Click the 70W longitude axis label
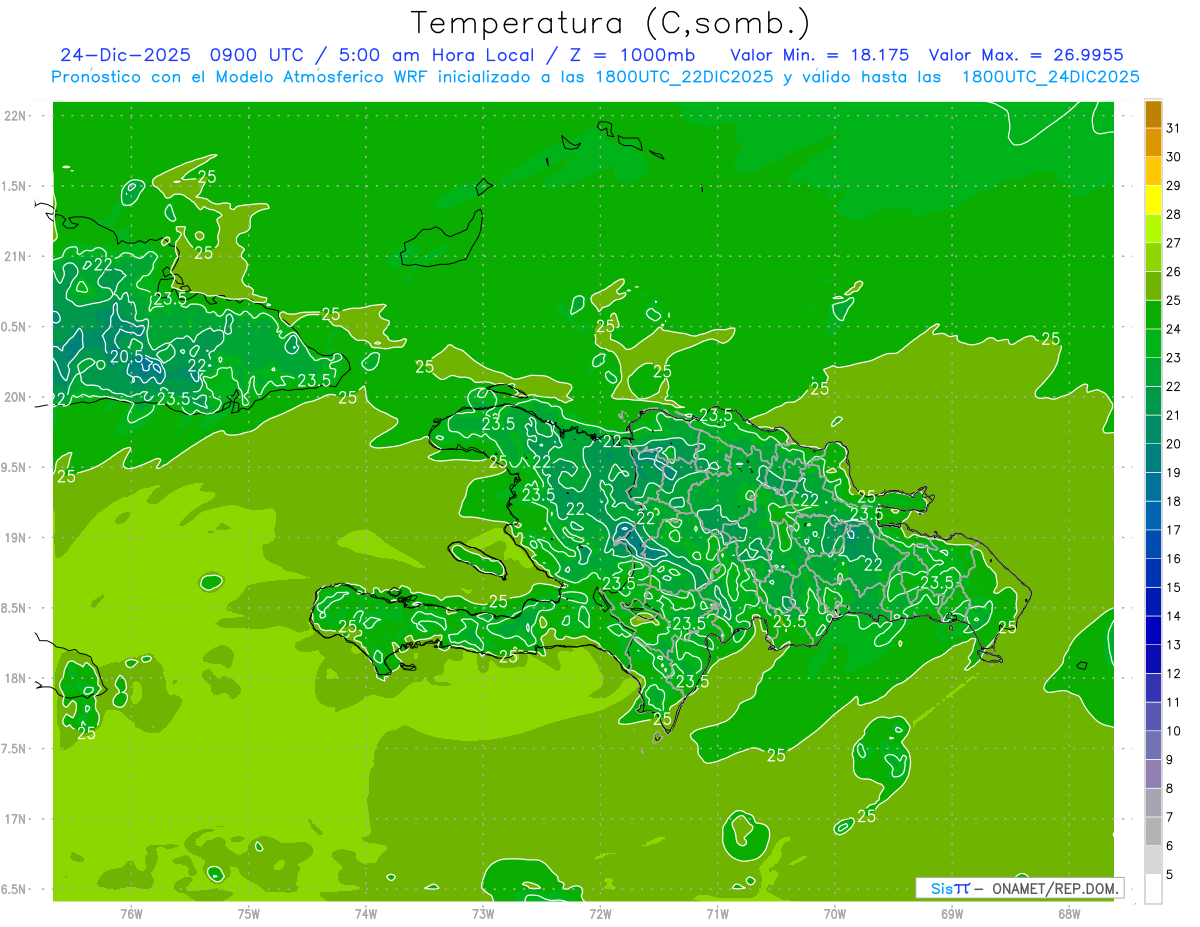This screenshot has height=927, width=1200. pyautogui.click(x=835, y=914)
